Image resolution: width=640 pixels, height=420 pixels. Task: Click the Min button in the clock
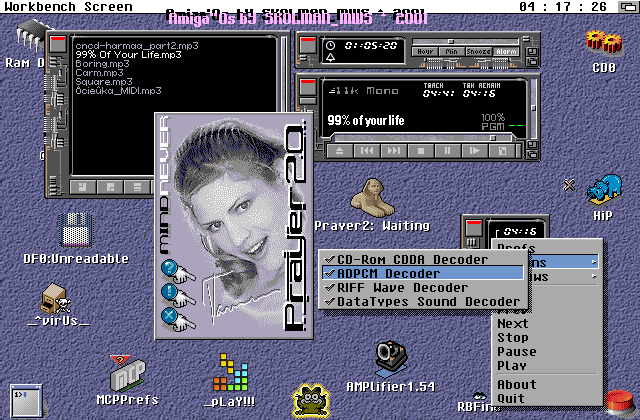coord(451,52)
